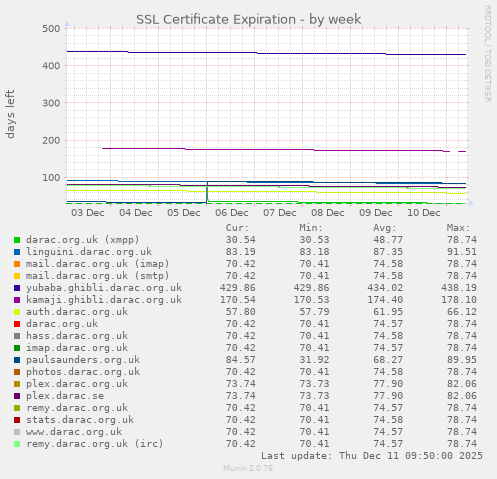This screenshot has height=479, width=497.
Task: Click the 500 y-axis tick label
Action: (51, 28)
